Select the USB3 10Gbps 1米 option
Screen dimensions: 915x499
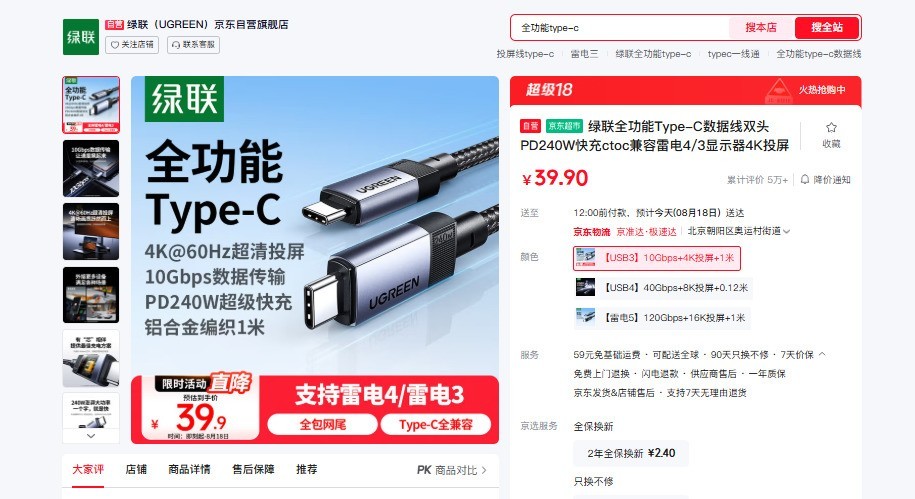tap(656, 258)
